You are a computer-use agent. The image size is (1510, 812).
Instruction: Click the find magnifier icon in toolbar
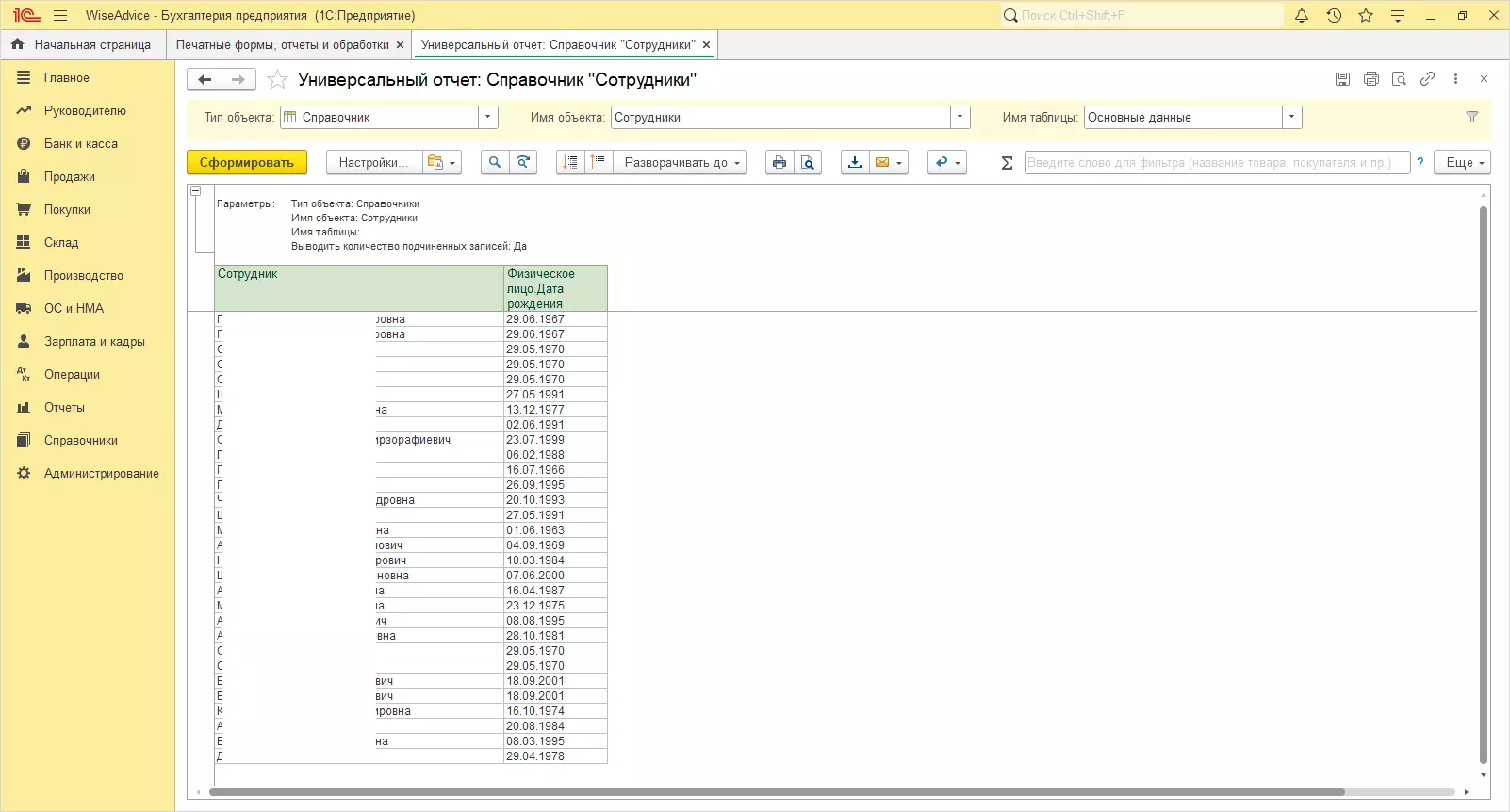[494, 163]
